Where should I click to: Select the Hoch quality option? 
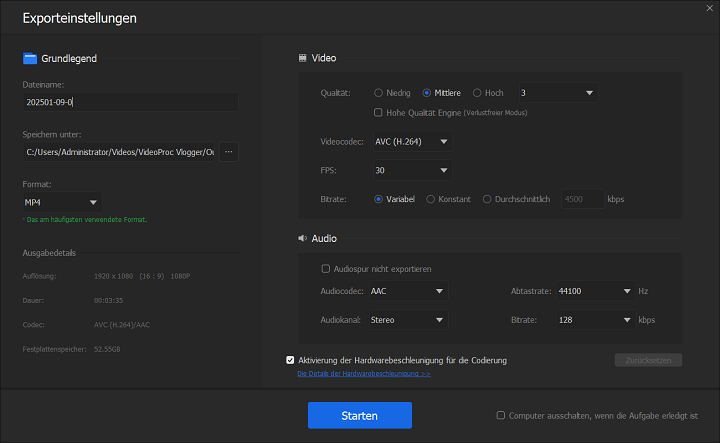[477, 93]
